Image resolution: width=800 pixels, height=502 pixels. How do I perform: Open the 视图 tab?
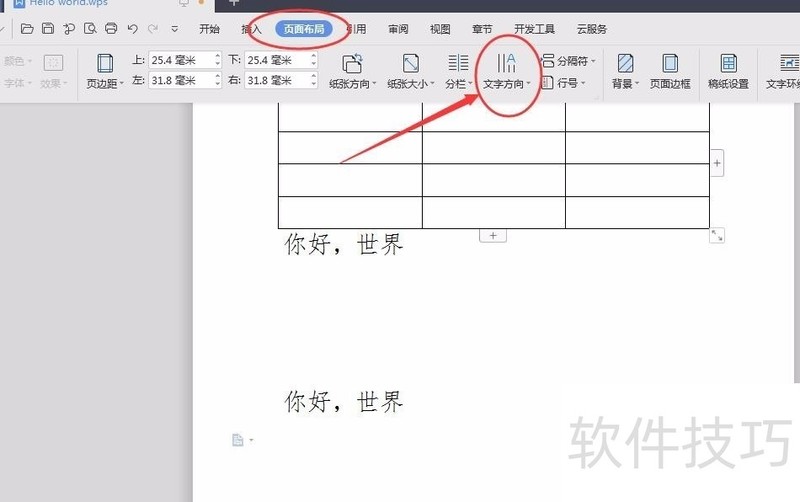point(440,29)
